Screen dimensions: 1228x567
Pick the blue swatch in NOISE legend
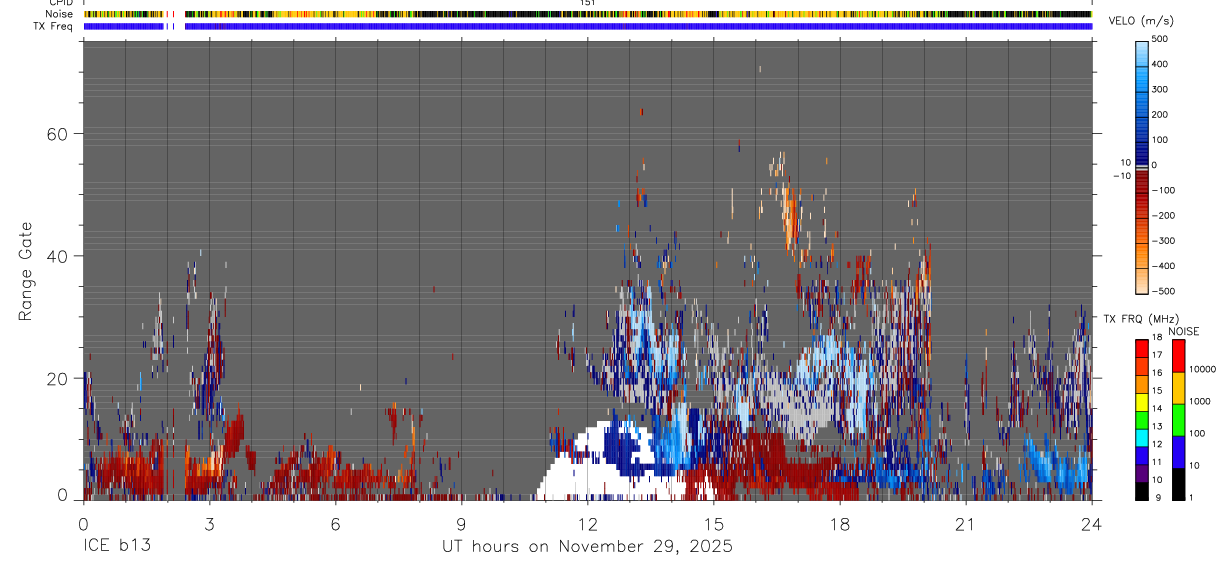(1177, 452)
